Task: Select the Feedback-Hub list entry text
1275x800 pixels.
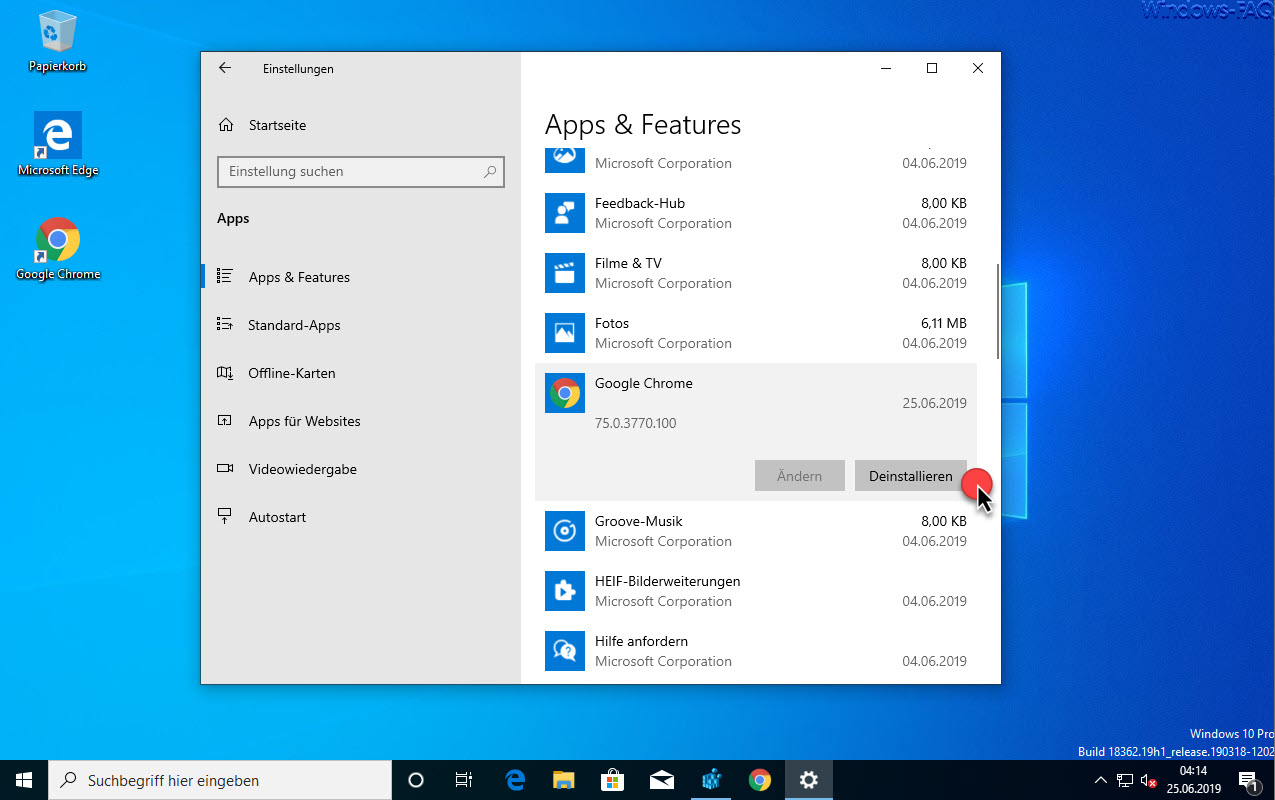Action: pyautogui.click(x=640, y=203)
